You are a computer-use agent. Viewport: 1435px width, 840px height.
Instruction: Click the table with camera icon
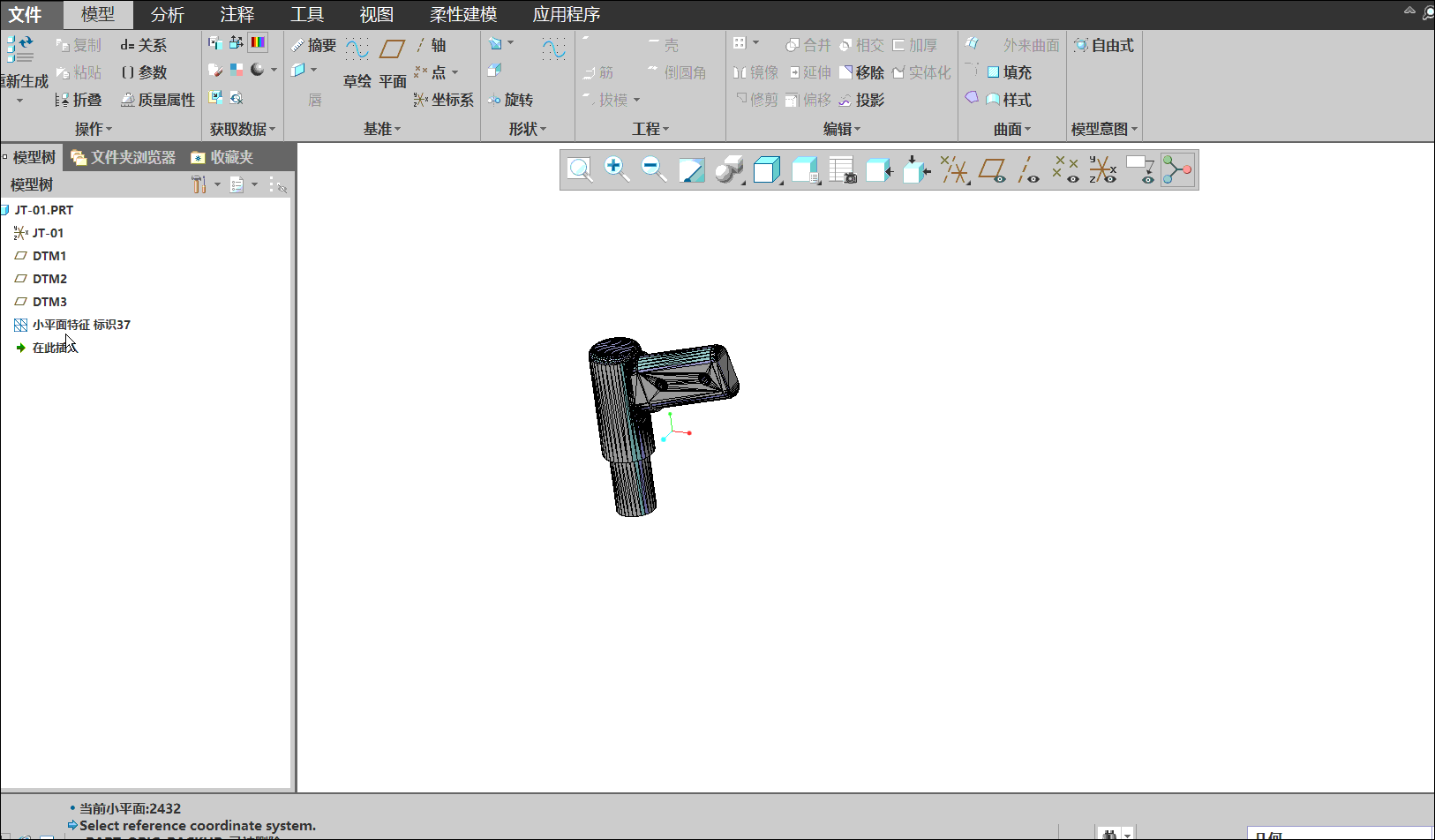(843, 169)
